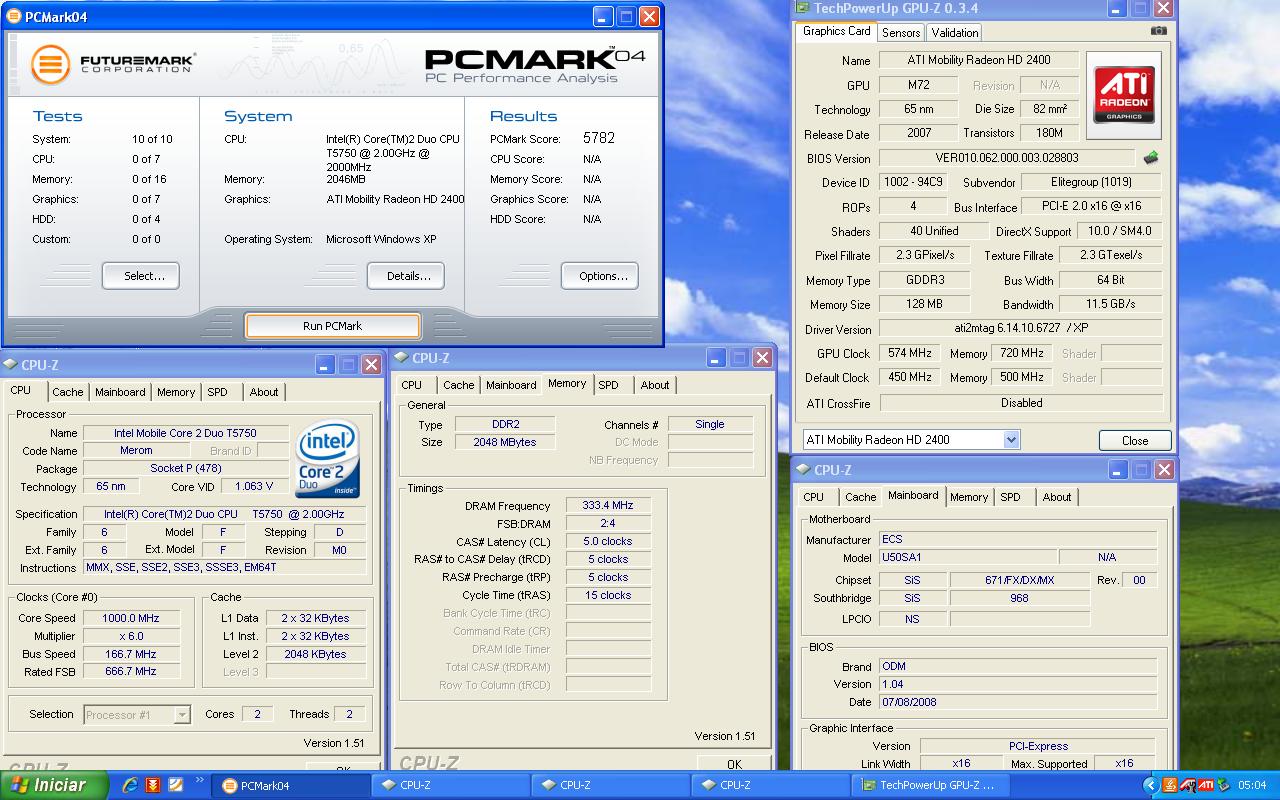Click the CAS# Latency 5.0 clocks value
This screenshot has width=1280, height=800.
[x=608, y=542]
